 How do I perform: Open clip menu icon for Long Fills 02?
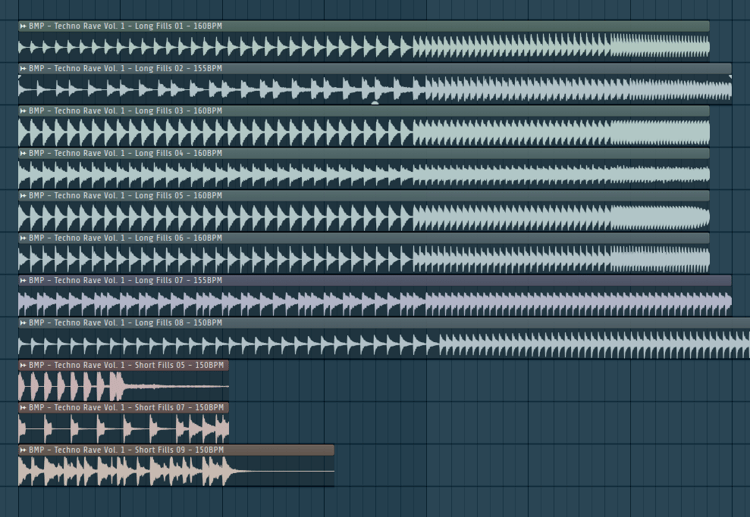pos(22,68)
